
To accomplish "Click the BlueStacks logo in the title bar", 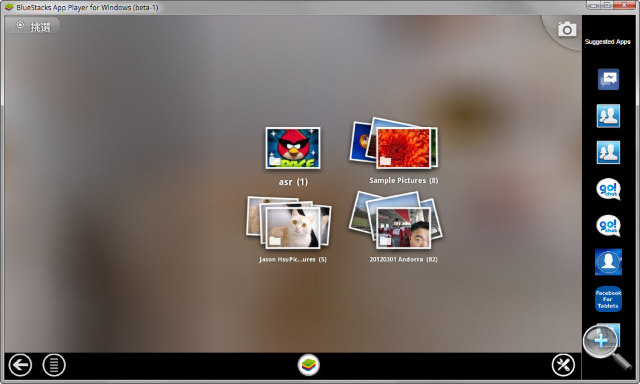I will click(x=9, y=7).
